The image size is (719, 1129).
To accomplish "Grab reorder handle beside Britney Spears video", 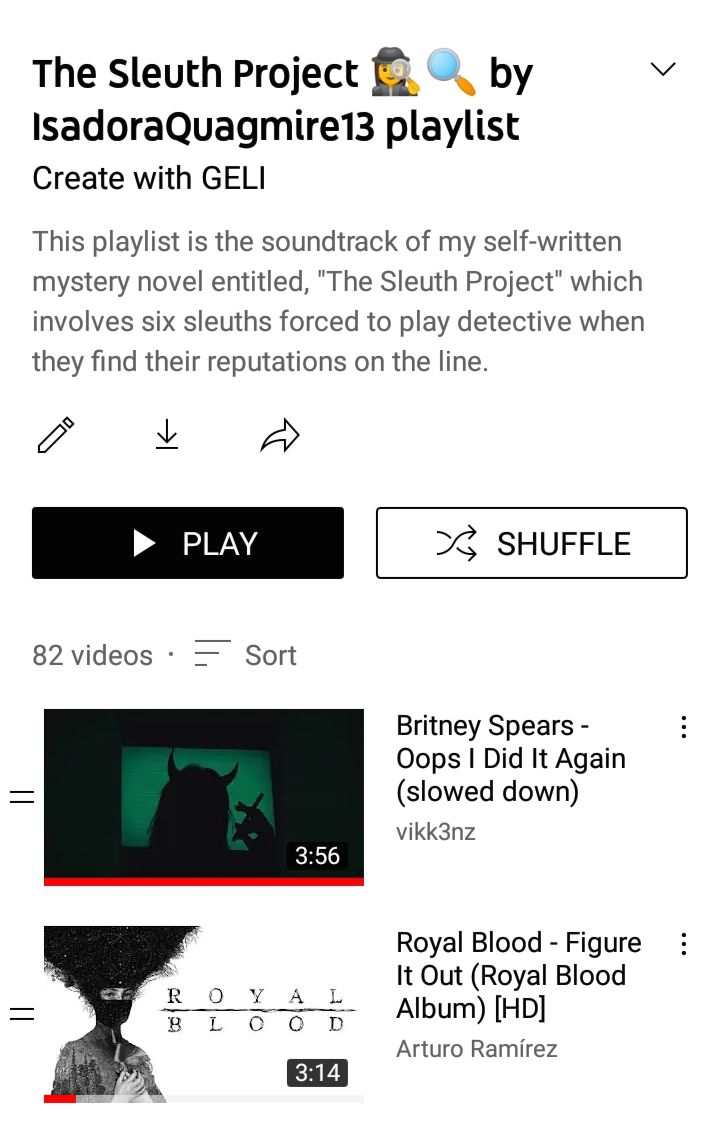I will [x=22, y=797].
